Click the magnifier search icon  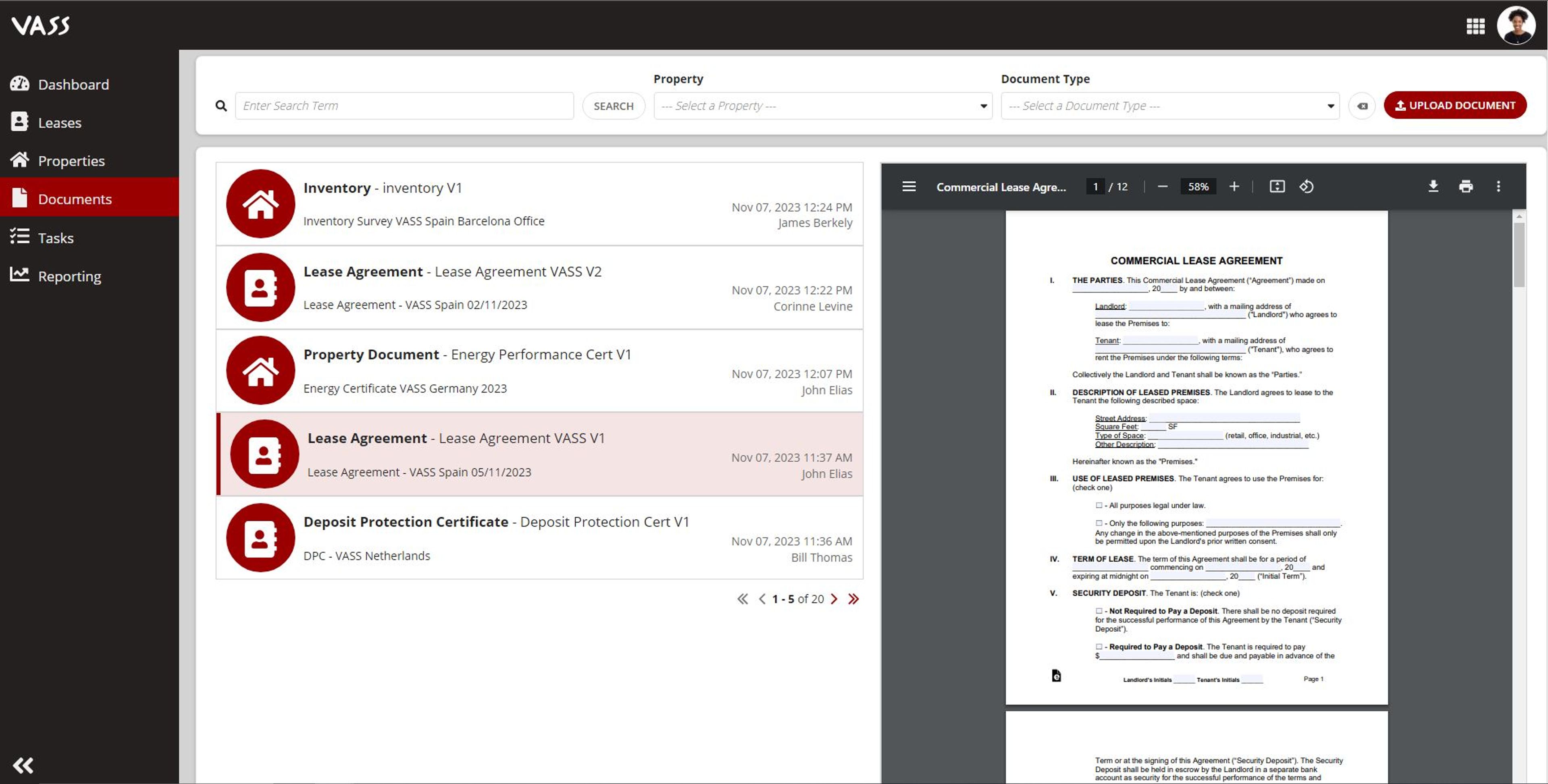(x=221, y=106)
